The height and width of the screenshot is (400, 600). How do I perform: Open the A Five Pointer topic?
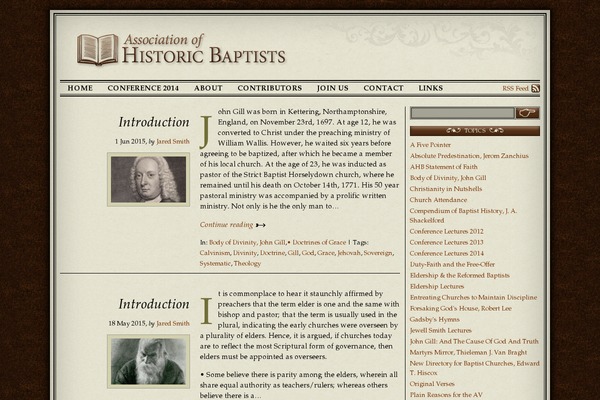click(x=430, y=145)
